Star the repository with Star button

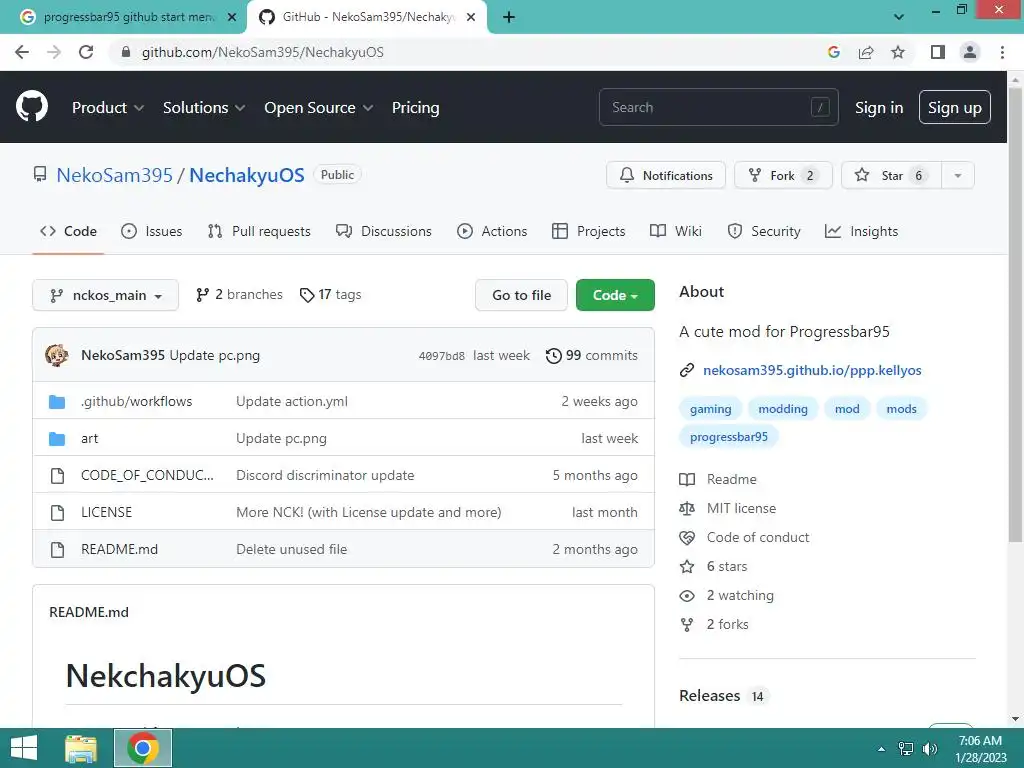(891, 176)
